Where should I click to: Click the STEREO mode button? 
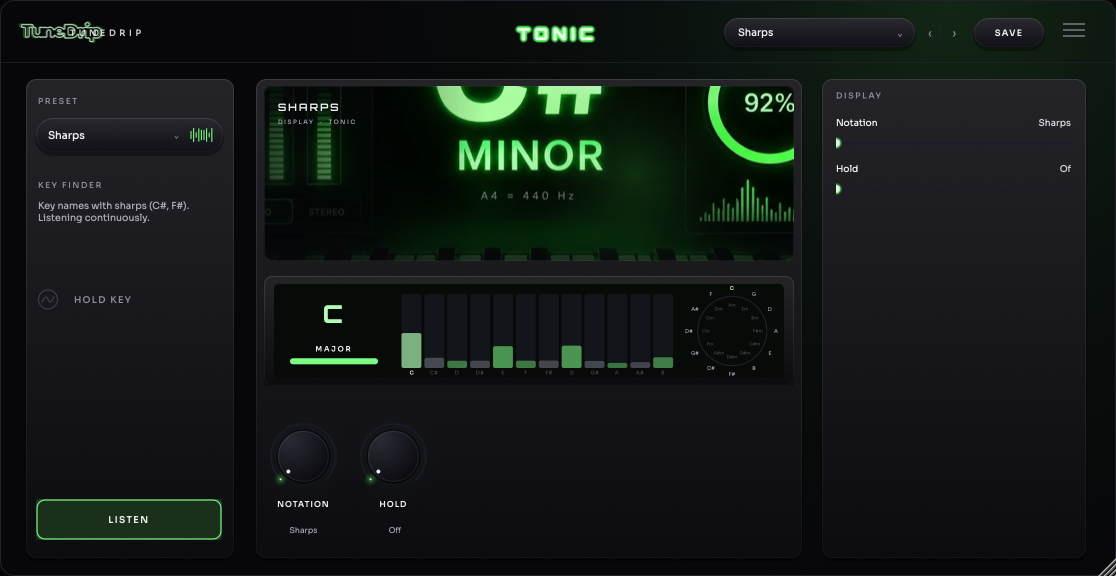pyautogui.click(x=327, y=212)
